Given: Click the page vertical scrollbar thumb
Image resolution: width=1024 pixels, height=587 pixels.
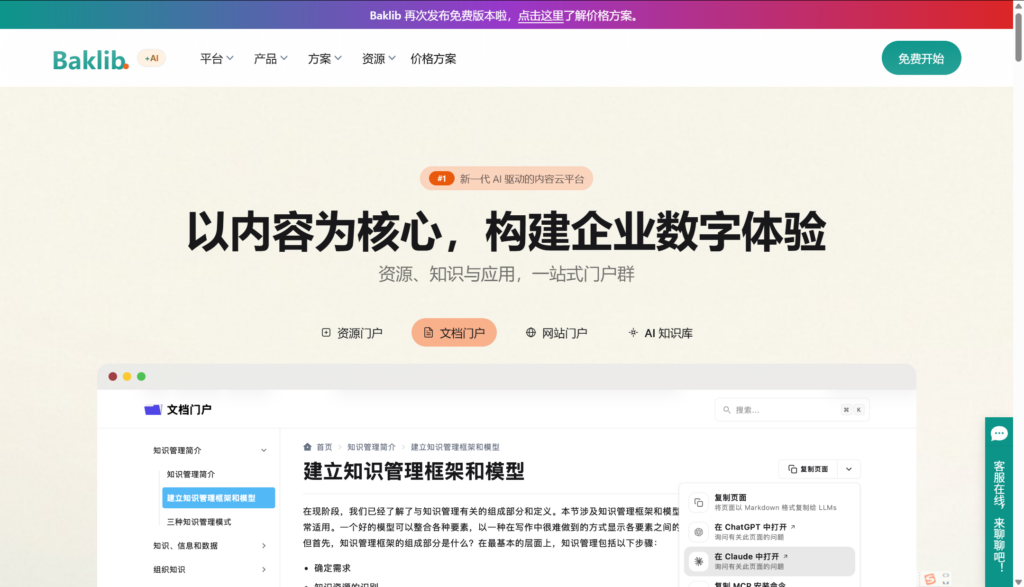Looking at the screenshot, I should click(x=1018, y=37).
